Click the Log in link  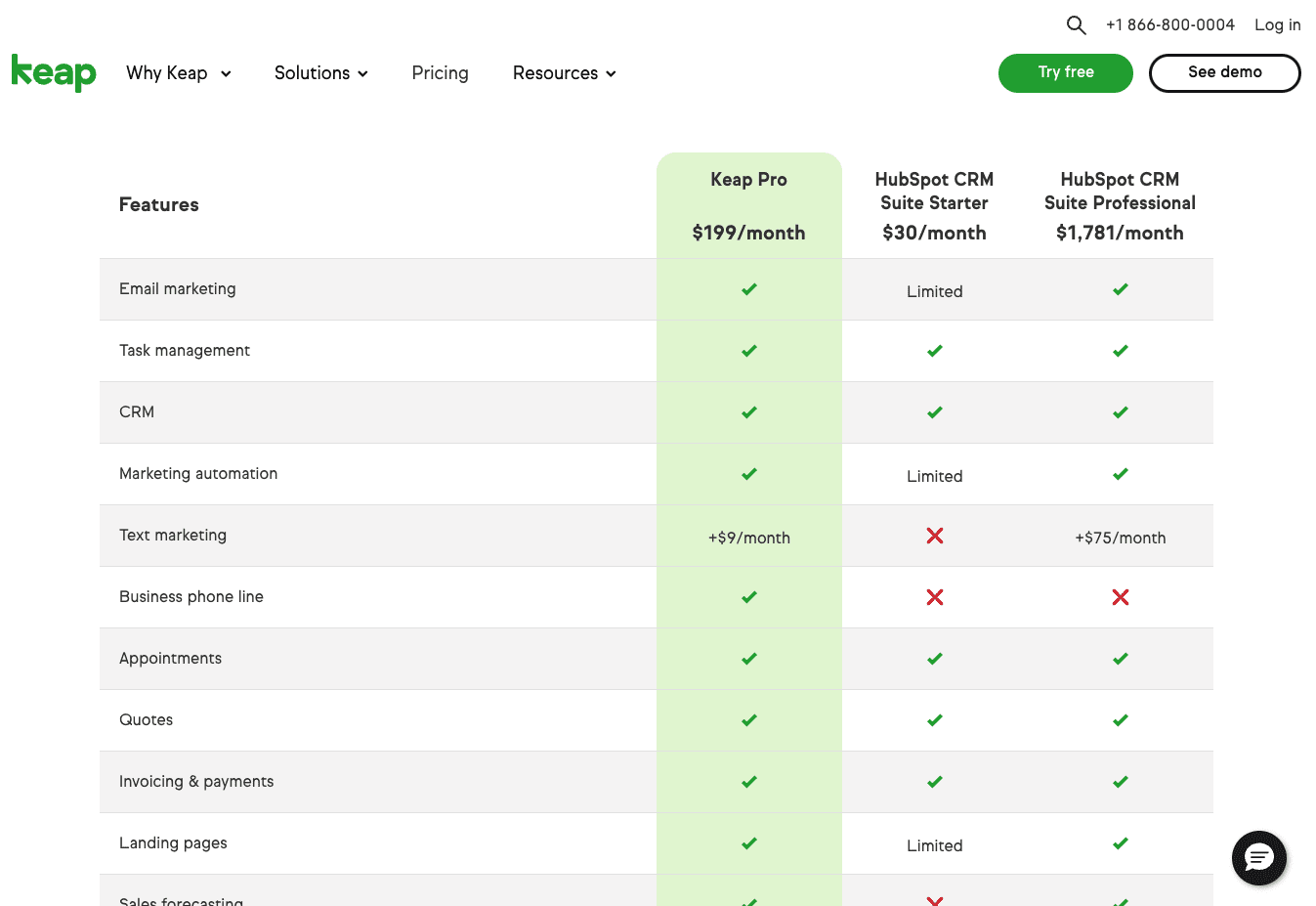(1277, 25)
